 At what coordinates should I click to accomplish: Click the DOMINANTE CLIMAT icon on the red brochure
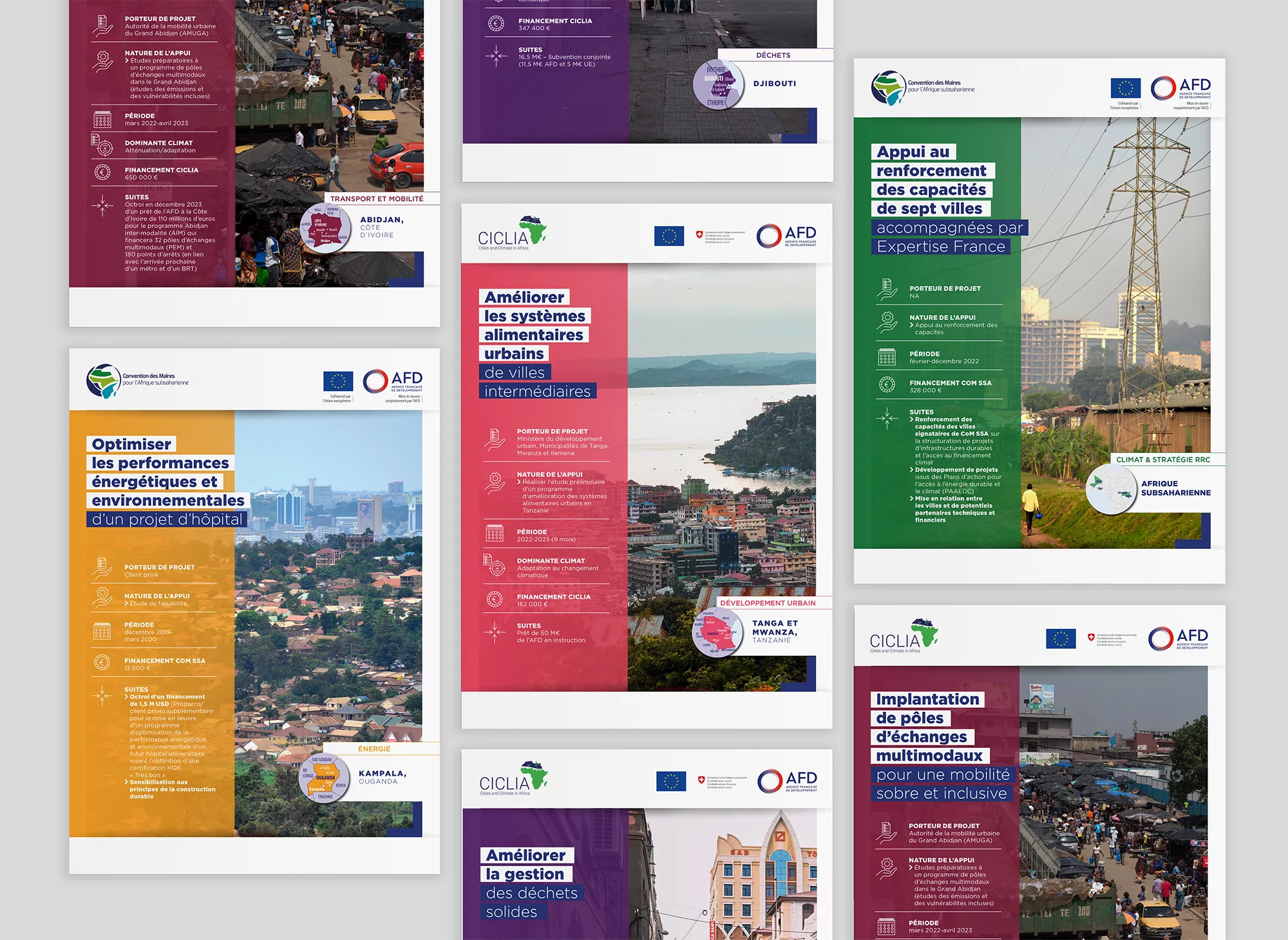(495, 565)
